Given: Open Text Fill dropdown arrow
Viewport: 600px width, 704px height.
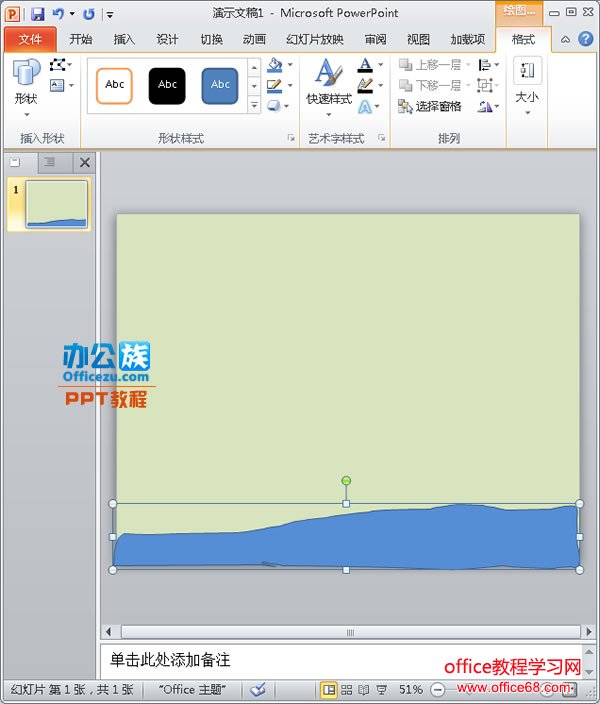Looking at the screenshot, I should tap(380, 65).
